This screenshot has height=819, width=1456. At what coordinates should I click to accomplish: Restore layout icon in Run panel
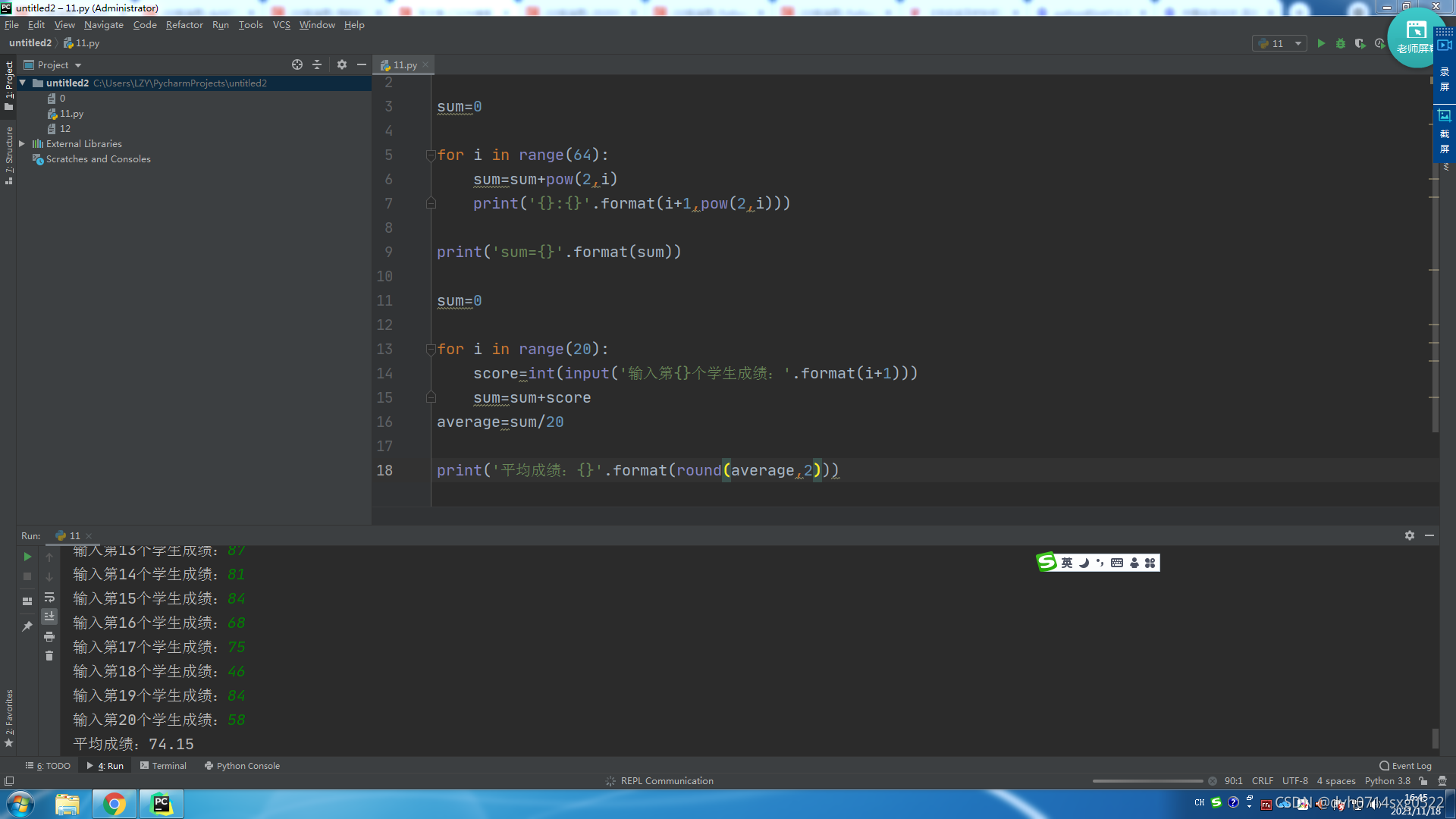27,601
